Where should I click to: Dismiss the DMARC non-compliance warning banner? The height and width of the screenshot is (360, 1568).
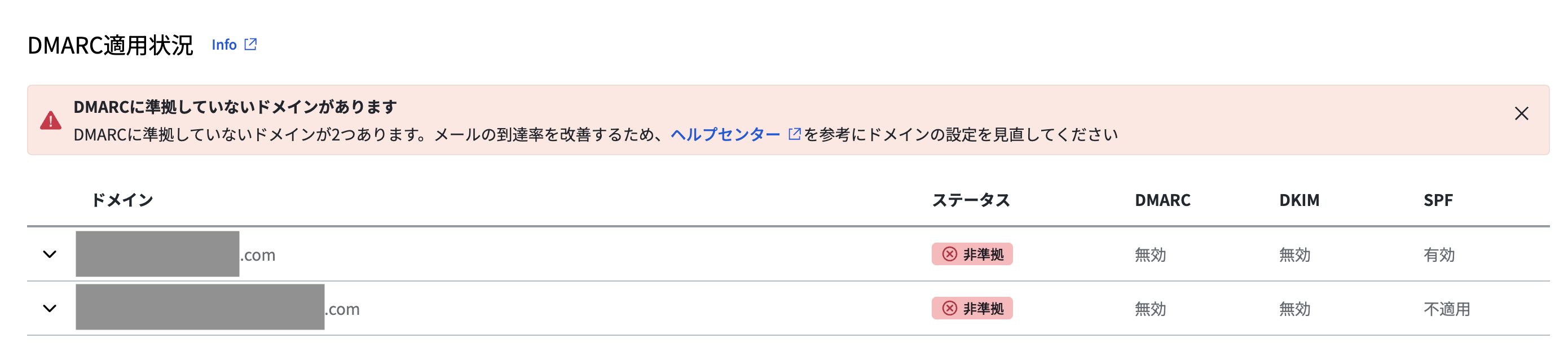(1522, 113)
